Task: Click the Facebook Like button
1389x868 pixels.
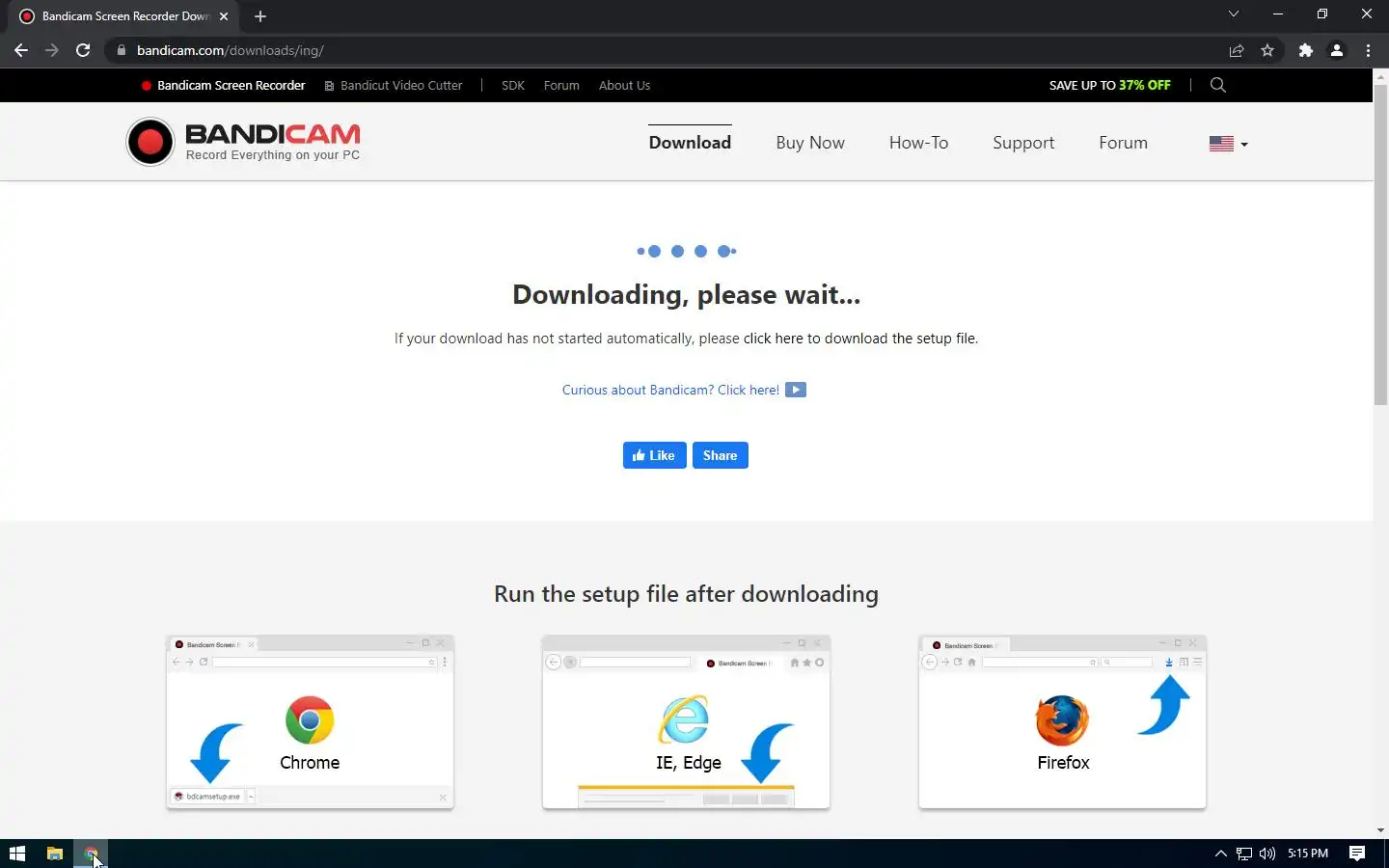Action: coord(654,455)
